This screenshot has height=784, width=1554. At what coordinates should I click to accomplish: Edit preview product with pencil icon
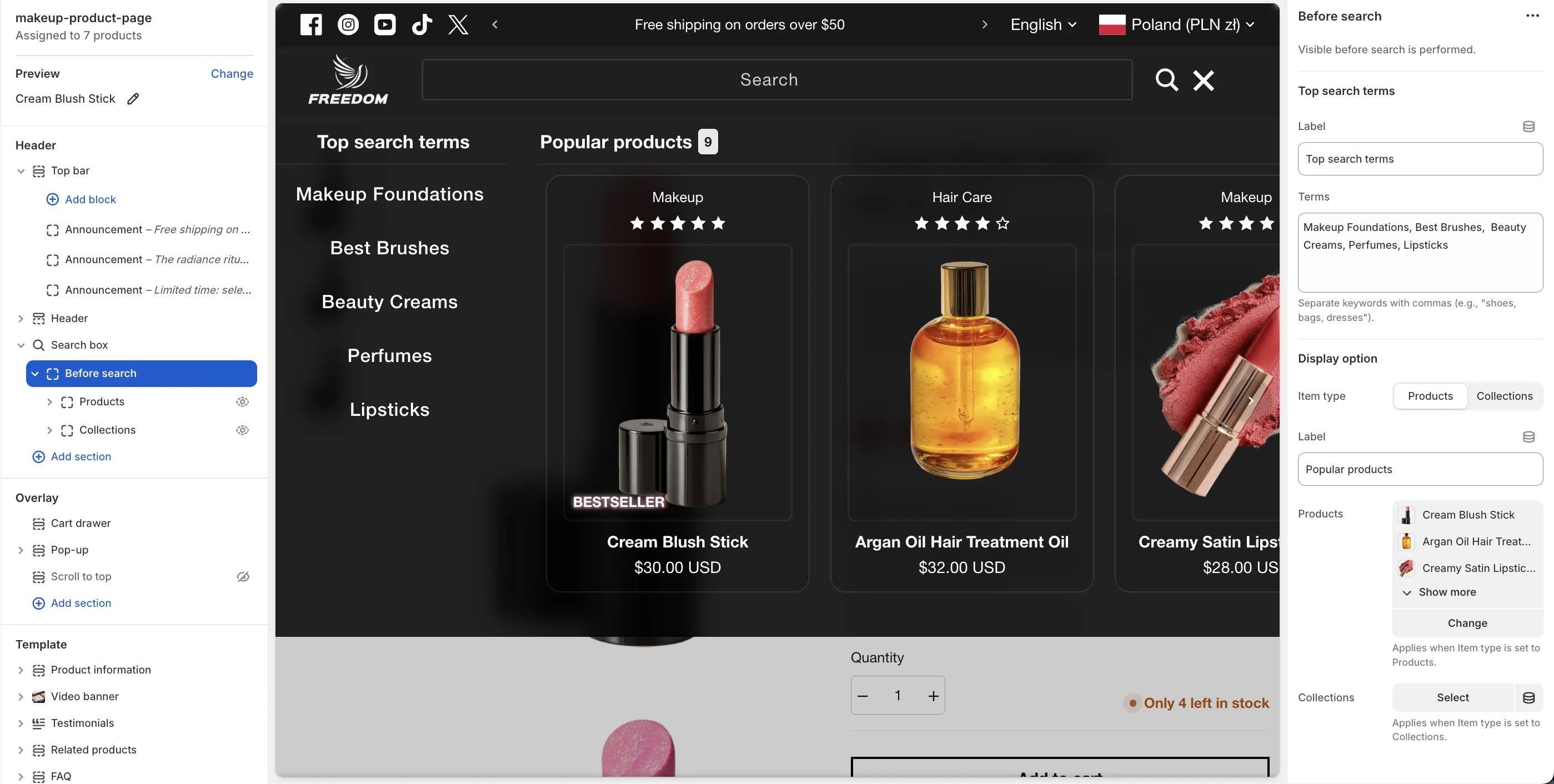point(133,99)
